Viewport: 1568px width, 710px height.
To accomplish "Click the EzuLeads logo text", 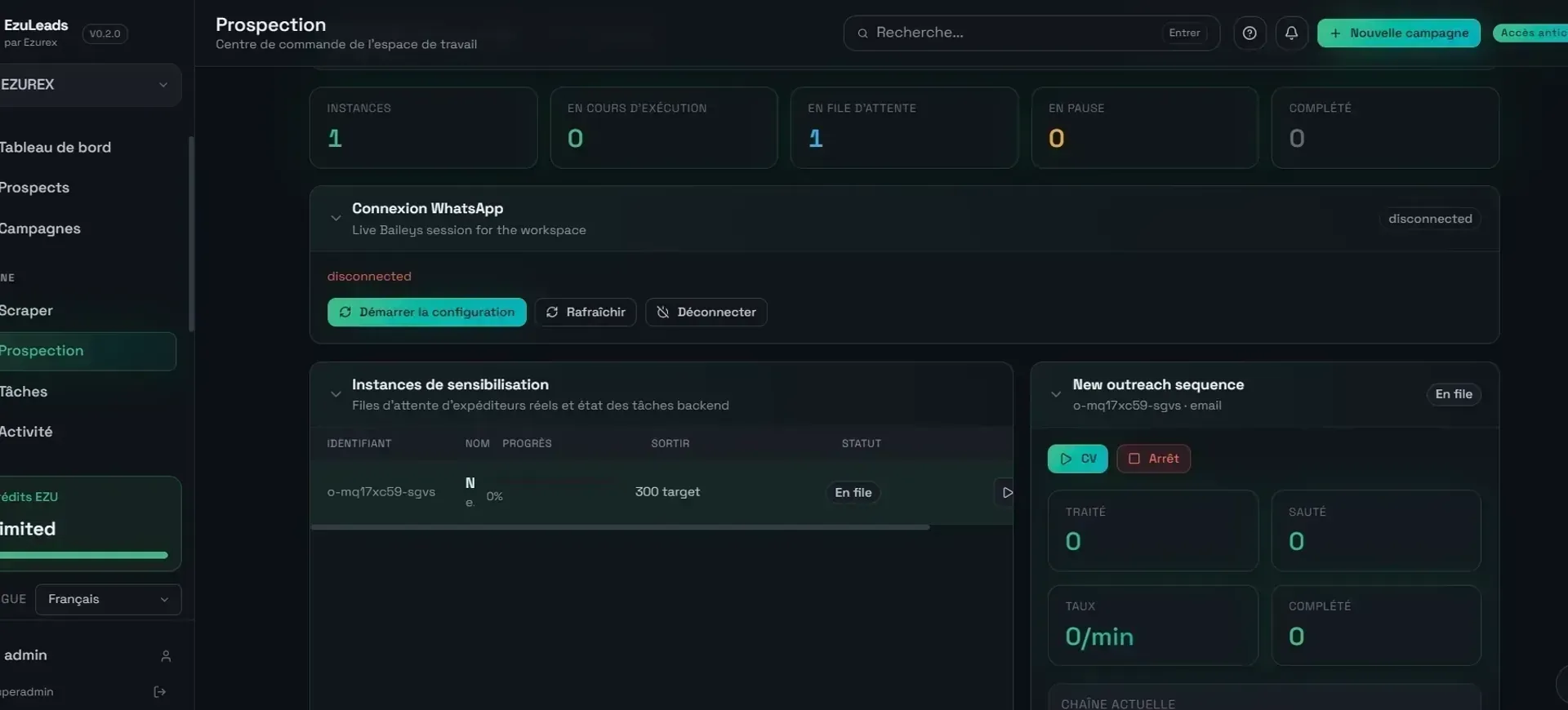I will point(36,25).
